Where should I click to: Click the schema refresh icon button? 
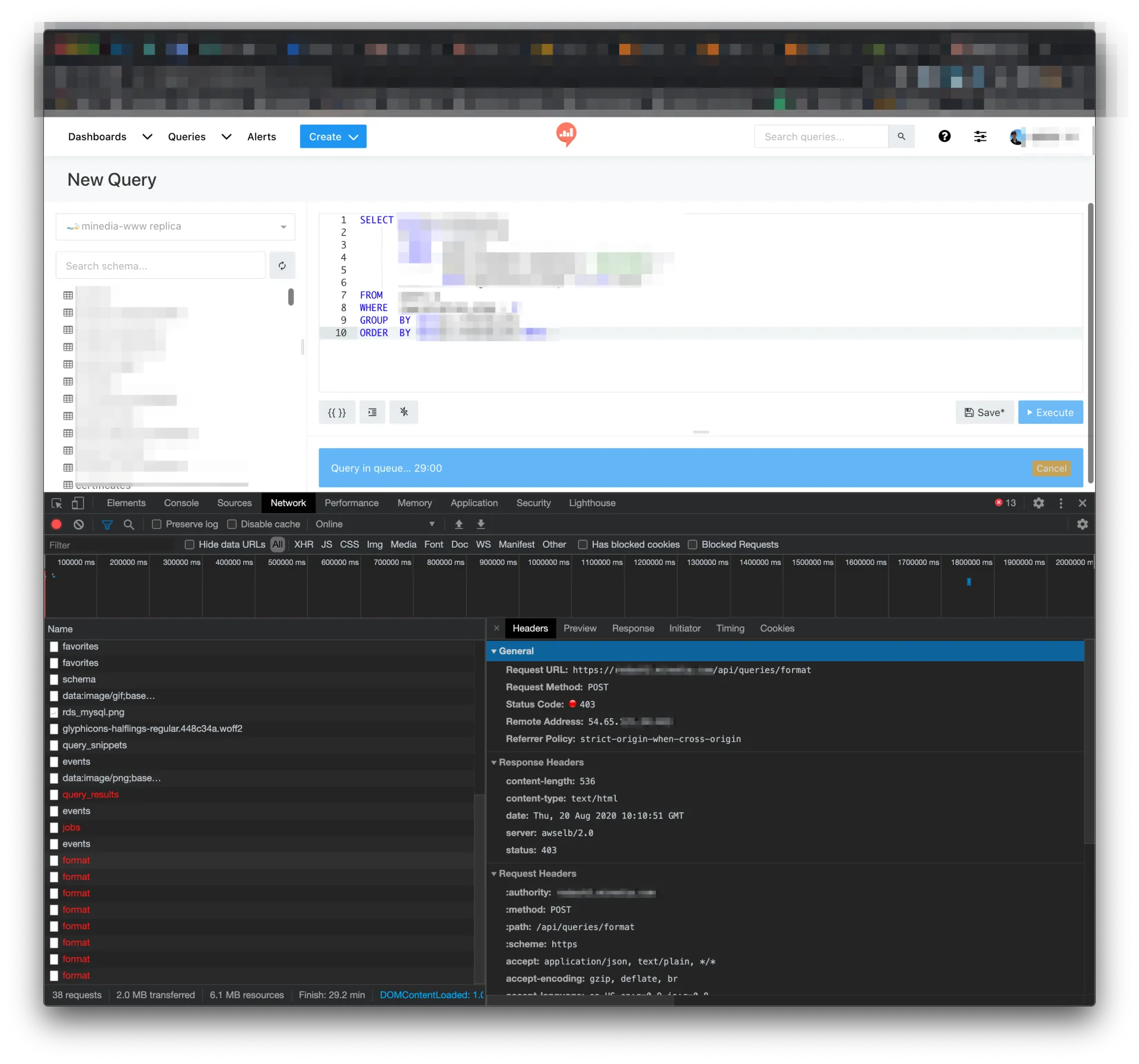tap(282, 266)
